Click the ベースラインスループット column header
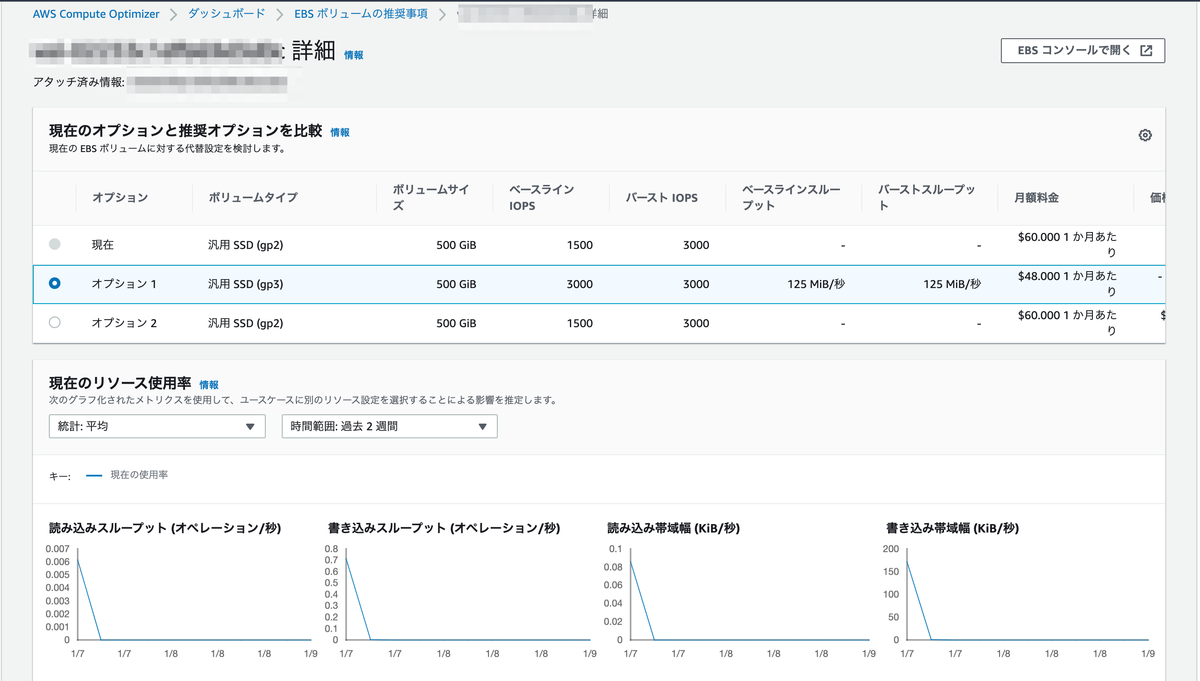This screenshot has width=1200, height=681. tap(791, 198)
